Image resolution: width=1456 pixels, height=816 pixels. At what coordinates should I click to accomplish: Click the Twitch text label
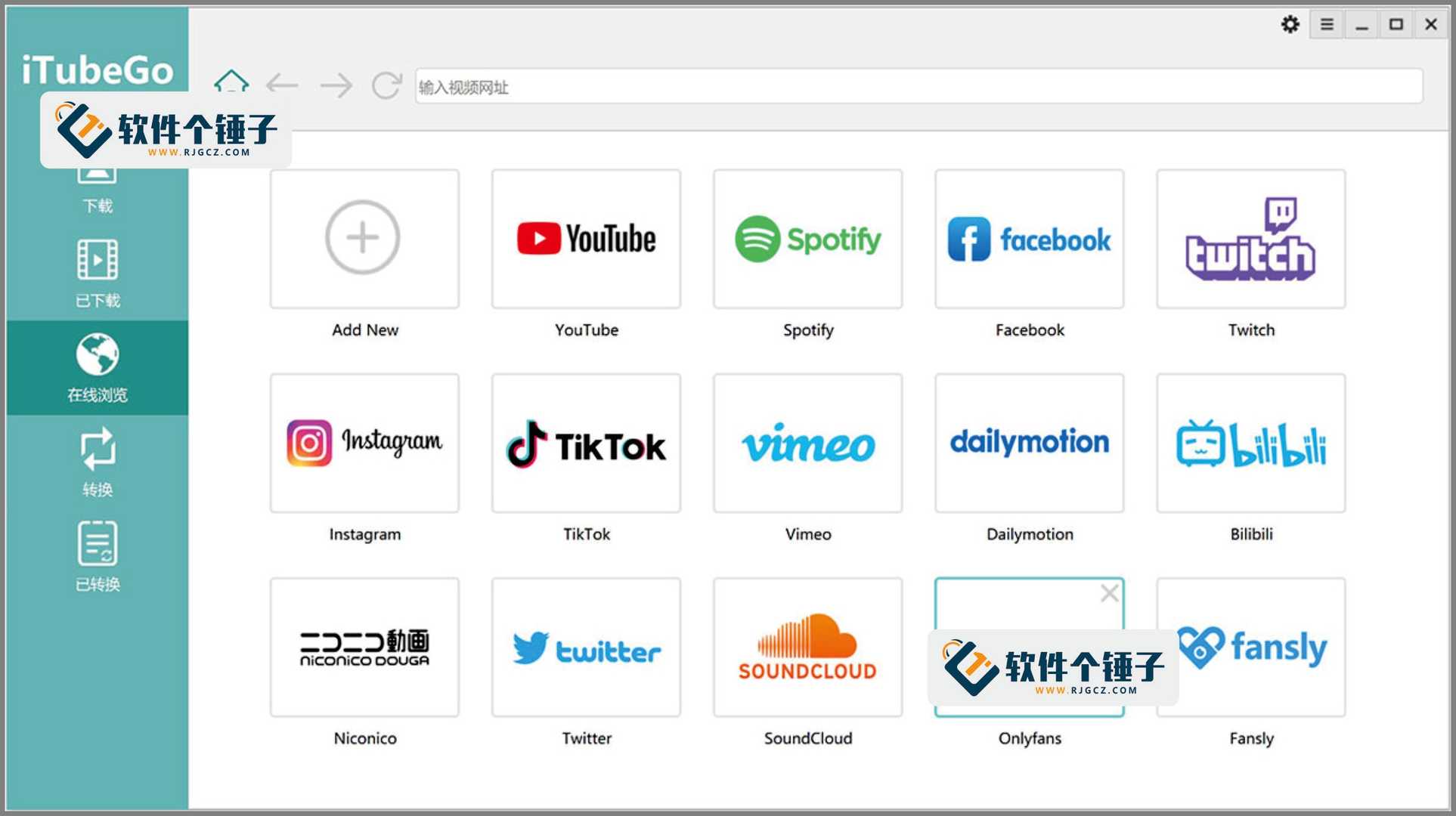pos(1251,330)
